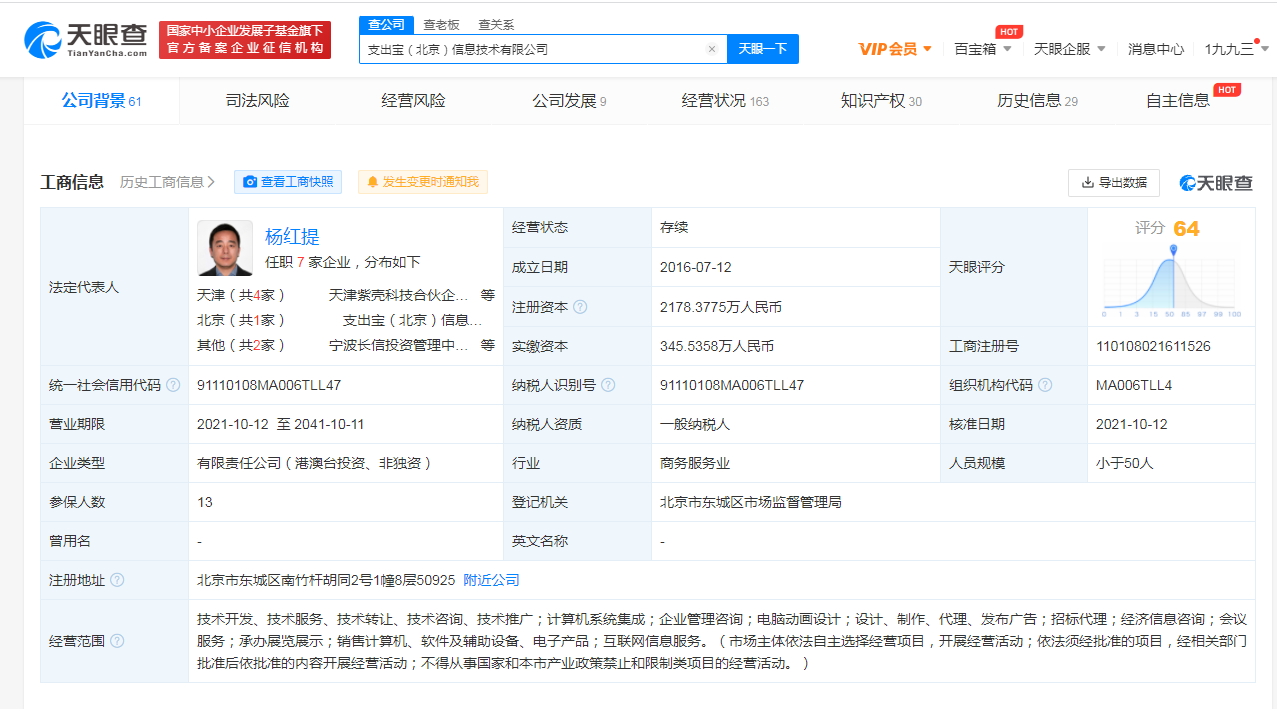Click the 91110108MA006TLL47 credit code value
Image resolution: width=1277 pixels, height=709 pixels.
coord(269,385)
